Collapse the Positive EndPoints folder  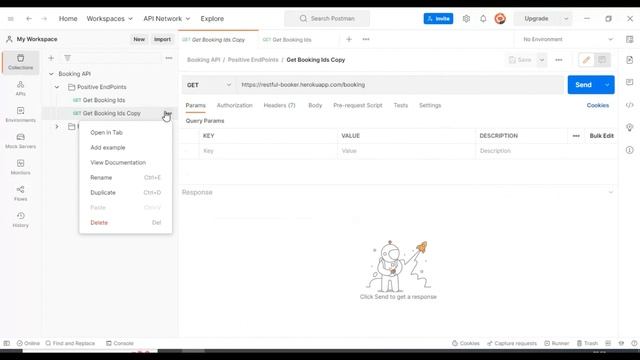point(57,87)
